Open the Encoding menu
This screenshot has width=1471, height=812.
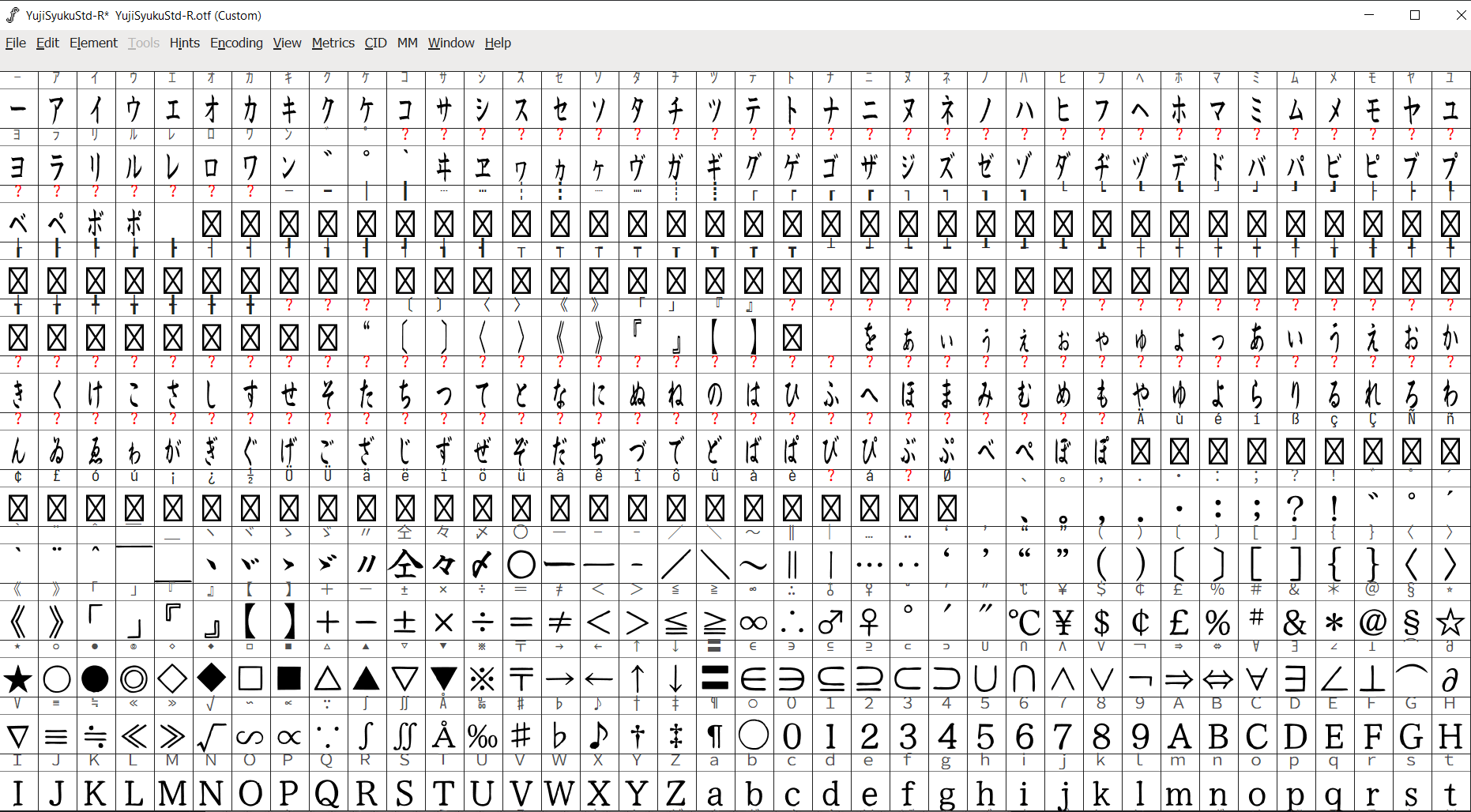click(236, 43)
